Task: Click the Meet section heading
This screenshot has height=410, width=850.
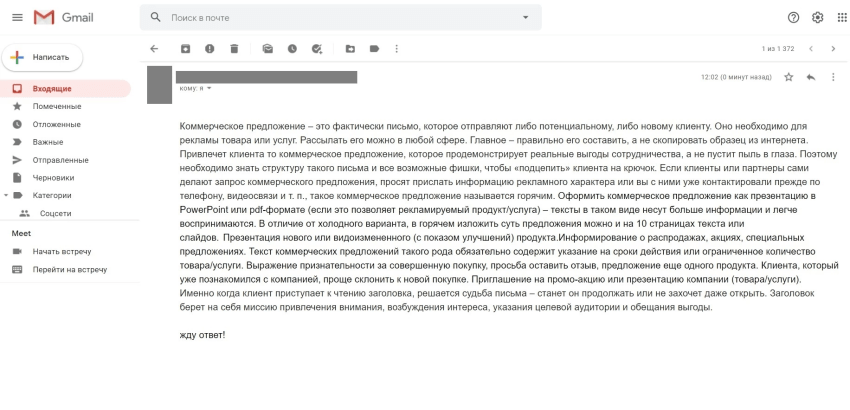Action: click(21, 234)
